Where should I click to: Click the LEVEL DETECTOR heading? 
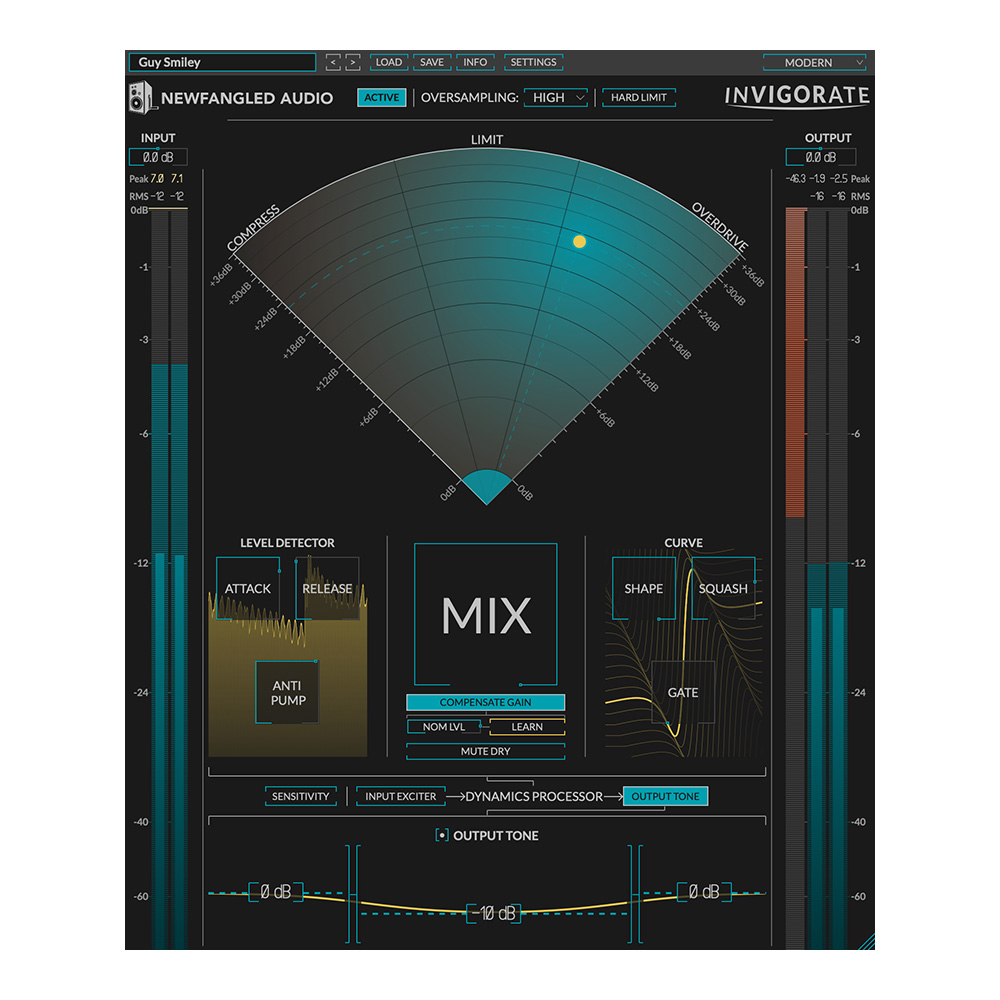click(287, 543)
